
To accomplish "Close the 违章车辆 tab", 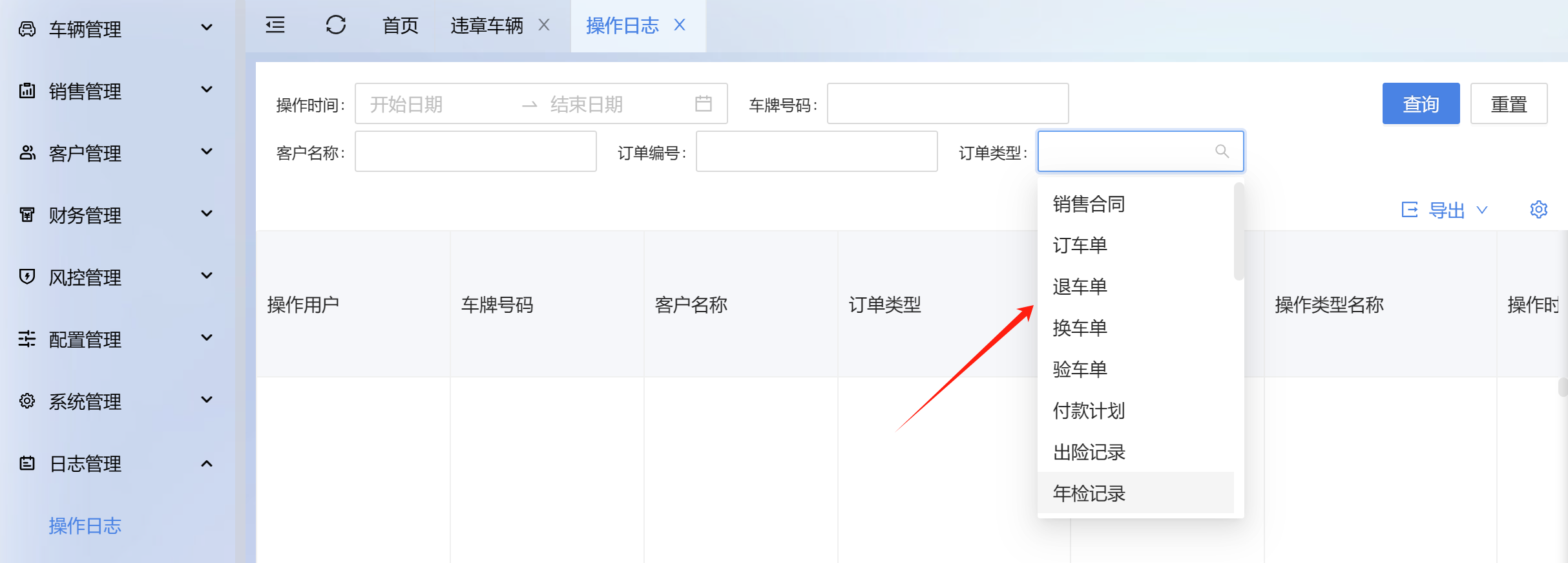I will [544, 25].
